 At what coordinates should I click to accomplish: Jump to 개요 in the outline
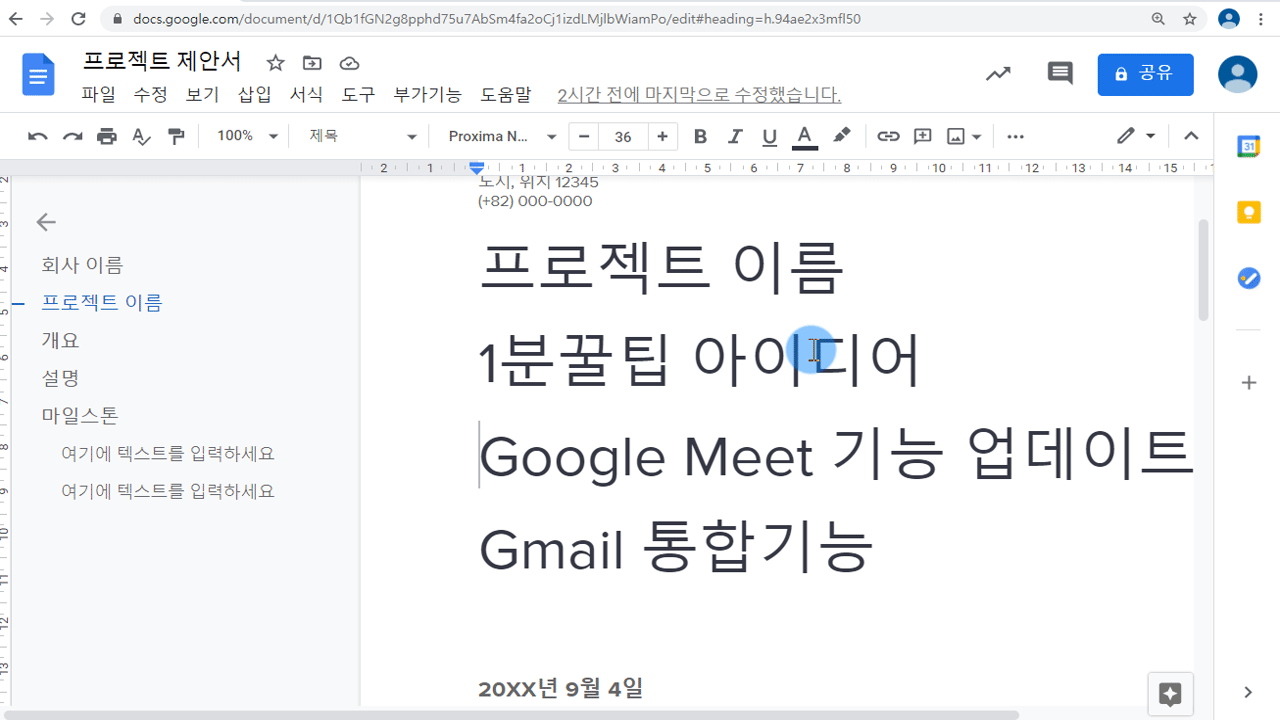[60, 340]
